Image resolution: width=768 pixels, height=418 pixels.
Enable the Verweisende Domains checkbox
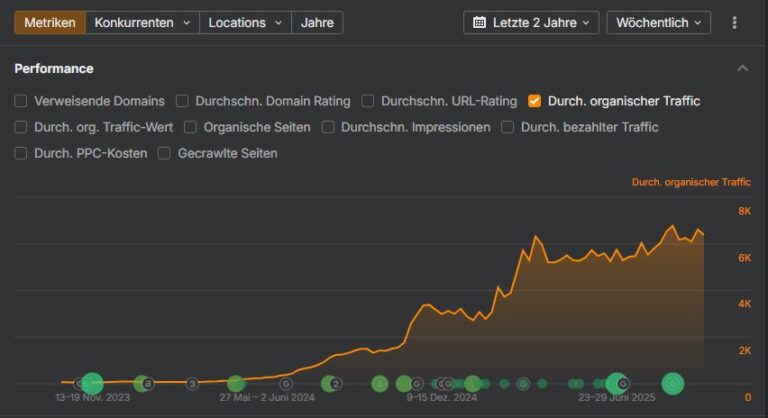pos(21,101)
